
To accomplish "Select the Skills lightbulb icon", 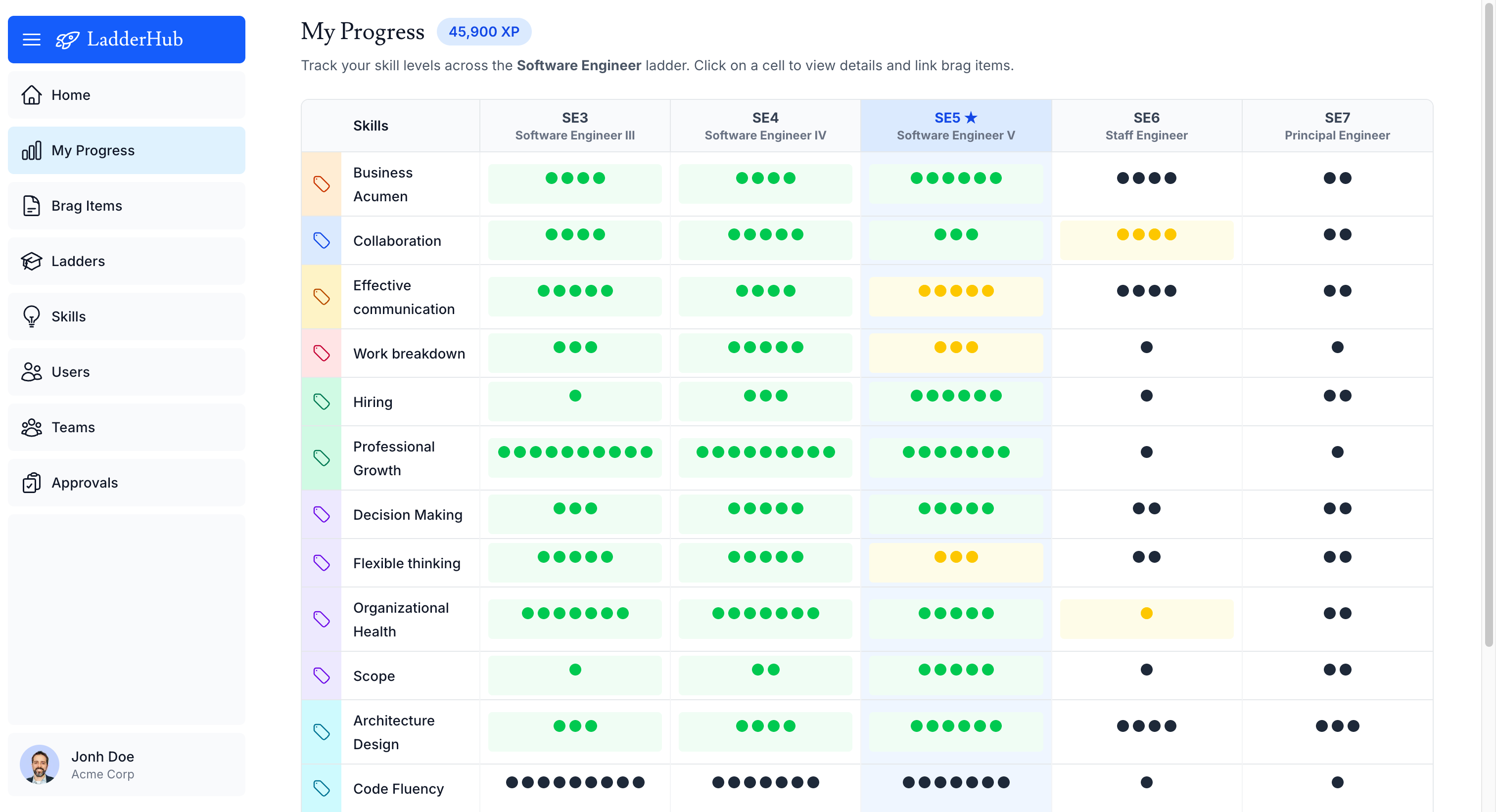I will [32, 316].
